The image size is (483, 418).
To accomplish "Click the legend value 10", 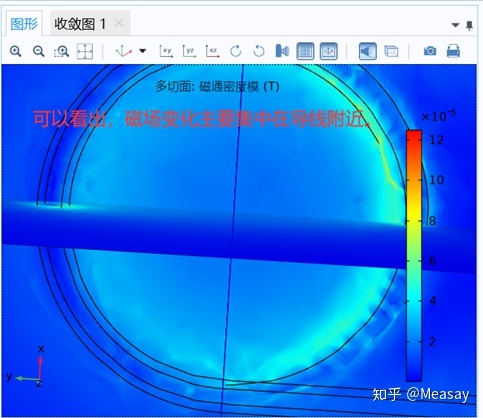I will pyautogui.click(x=437, y=180).
